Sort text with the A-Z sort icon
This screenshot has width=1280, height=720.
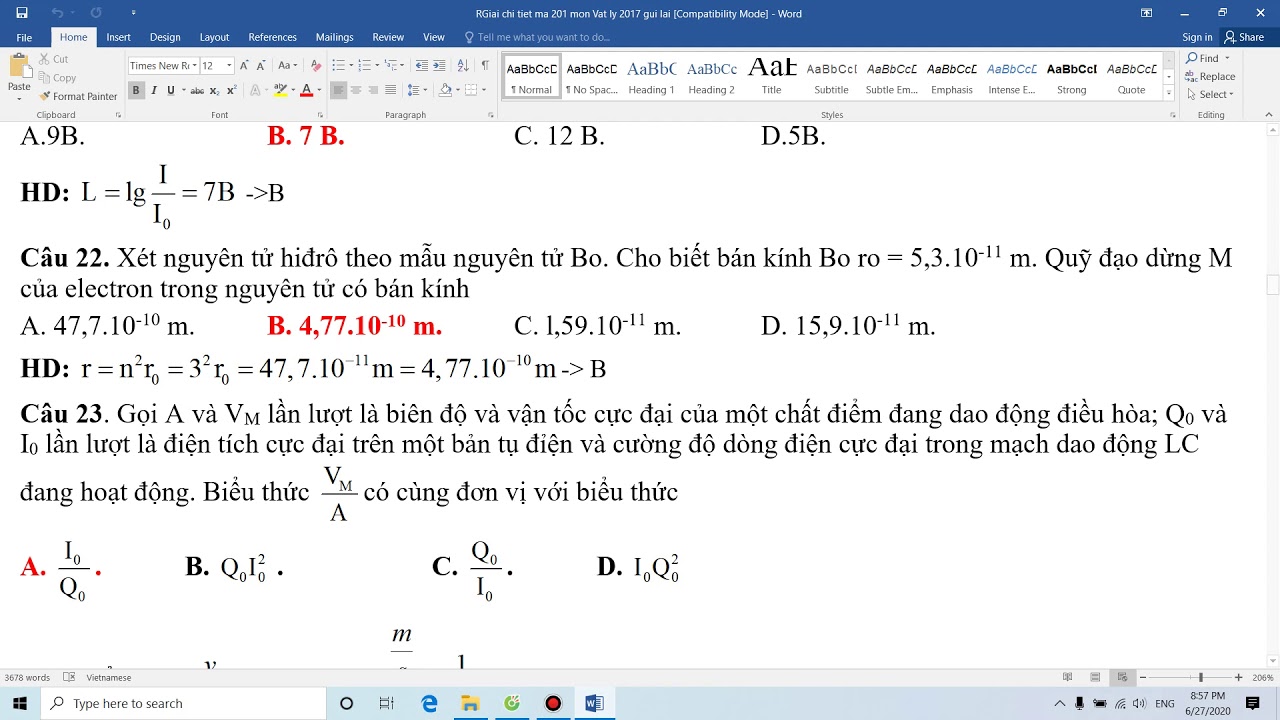click(x=462, y=65)
